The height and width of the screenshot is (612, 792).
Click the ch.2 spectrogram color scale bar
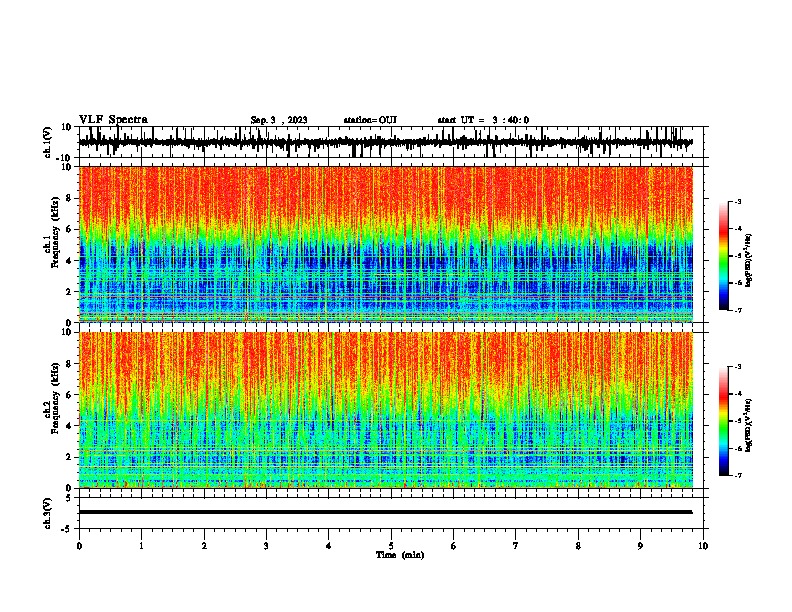click(724, 421)
